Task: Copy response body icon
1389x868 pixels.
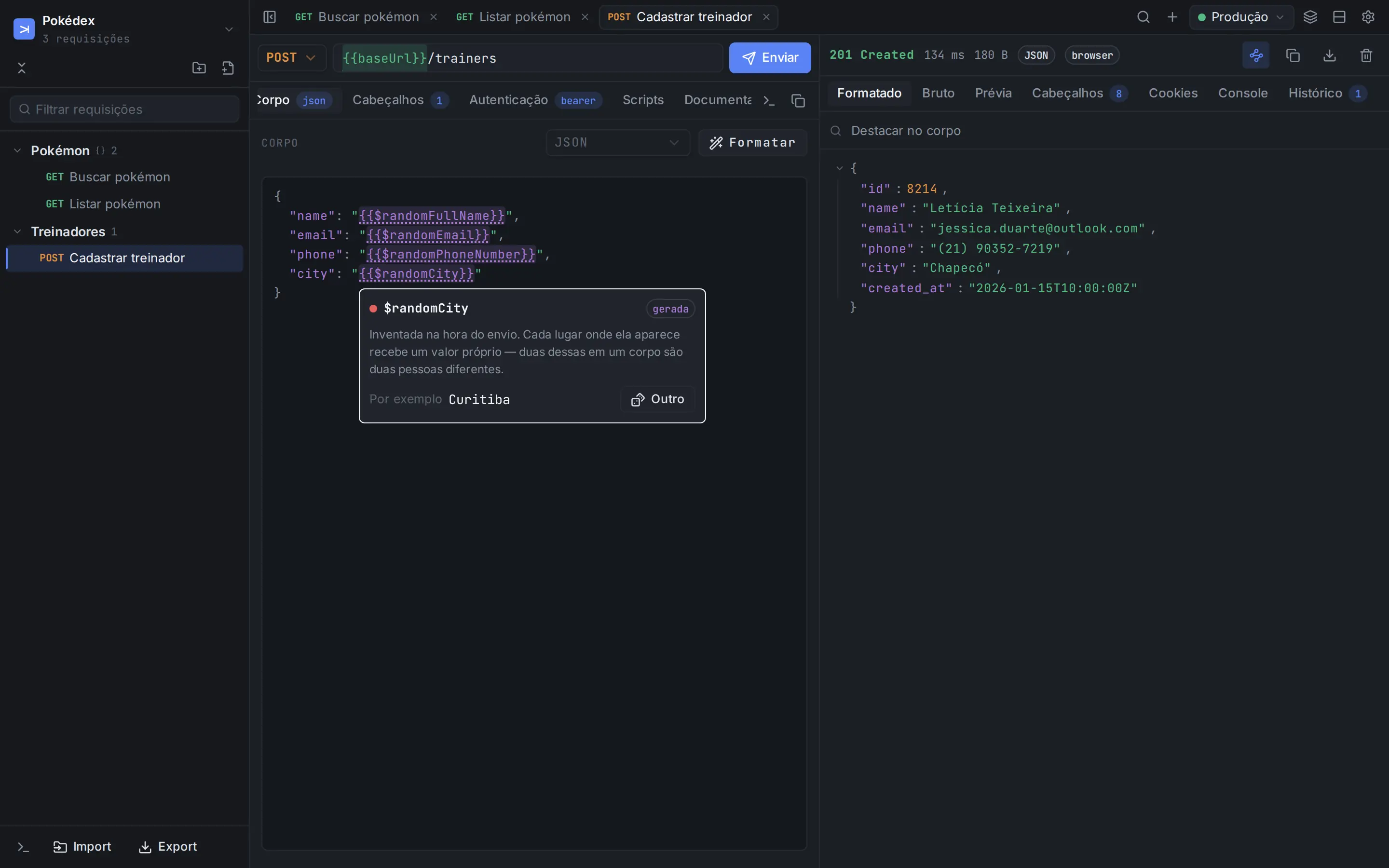Action: coord(1293,55)
